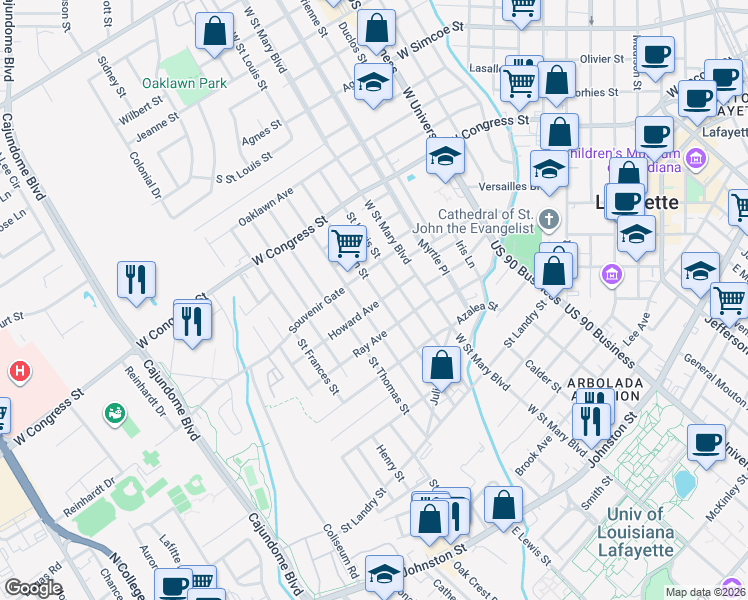
Task: Click the Oak Crest street label
Action: [476, 581]
